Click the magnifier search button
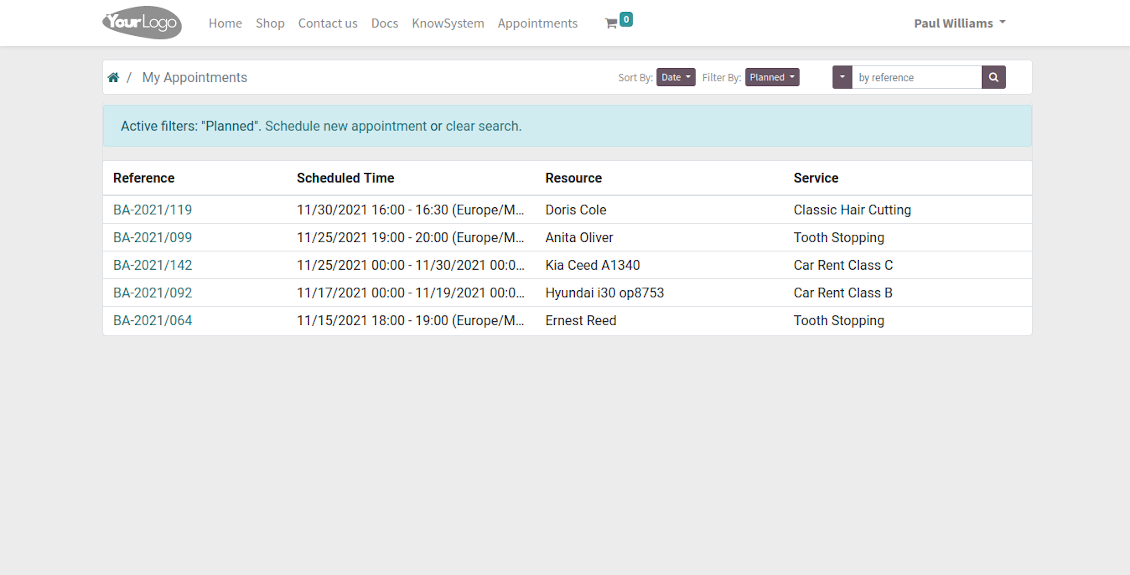The image size is (1130, 575). [993, 77]
